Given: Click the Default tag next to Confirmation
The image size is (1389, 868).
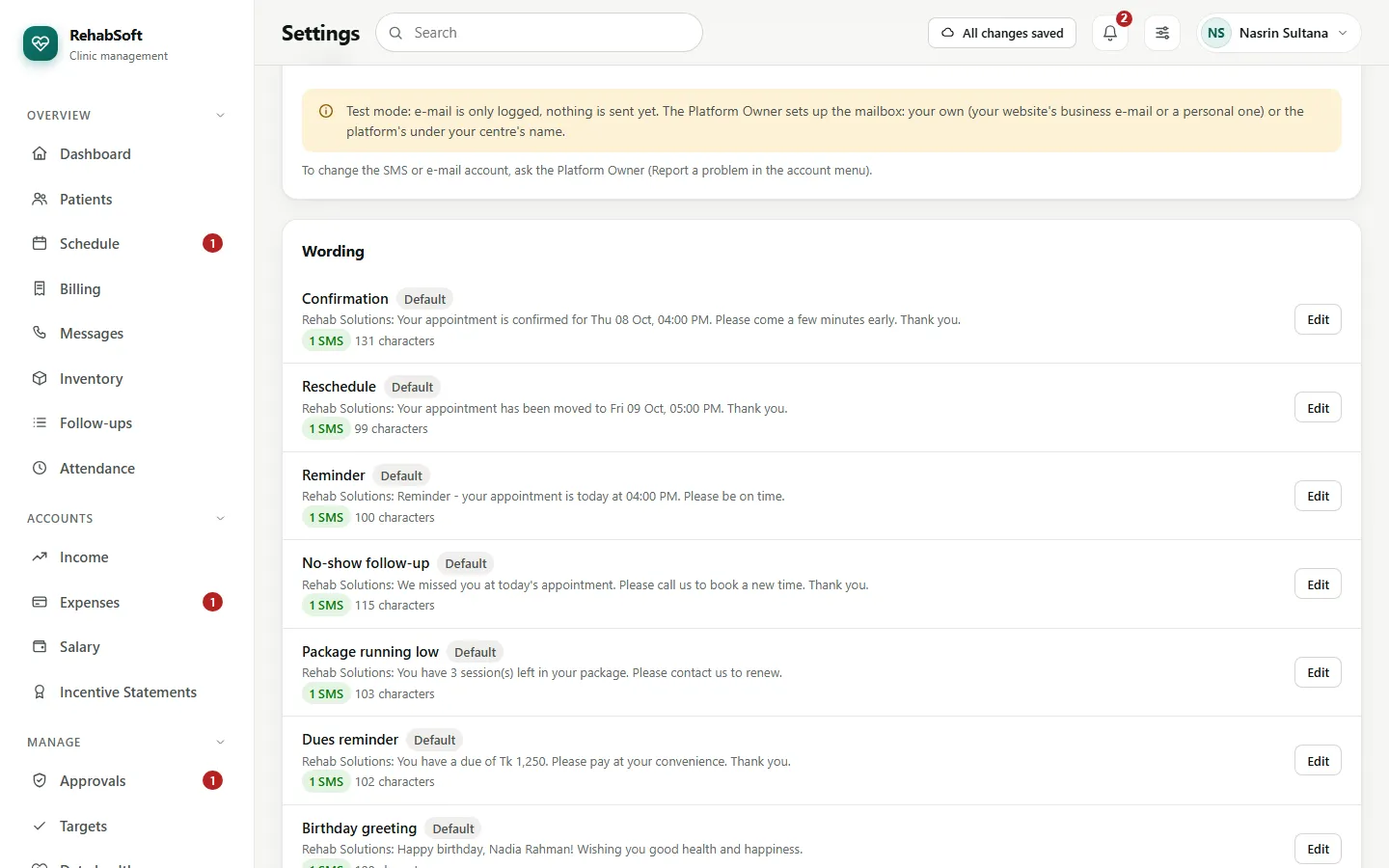Looking at the screenshot, I should tap(424, 299).
